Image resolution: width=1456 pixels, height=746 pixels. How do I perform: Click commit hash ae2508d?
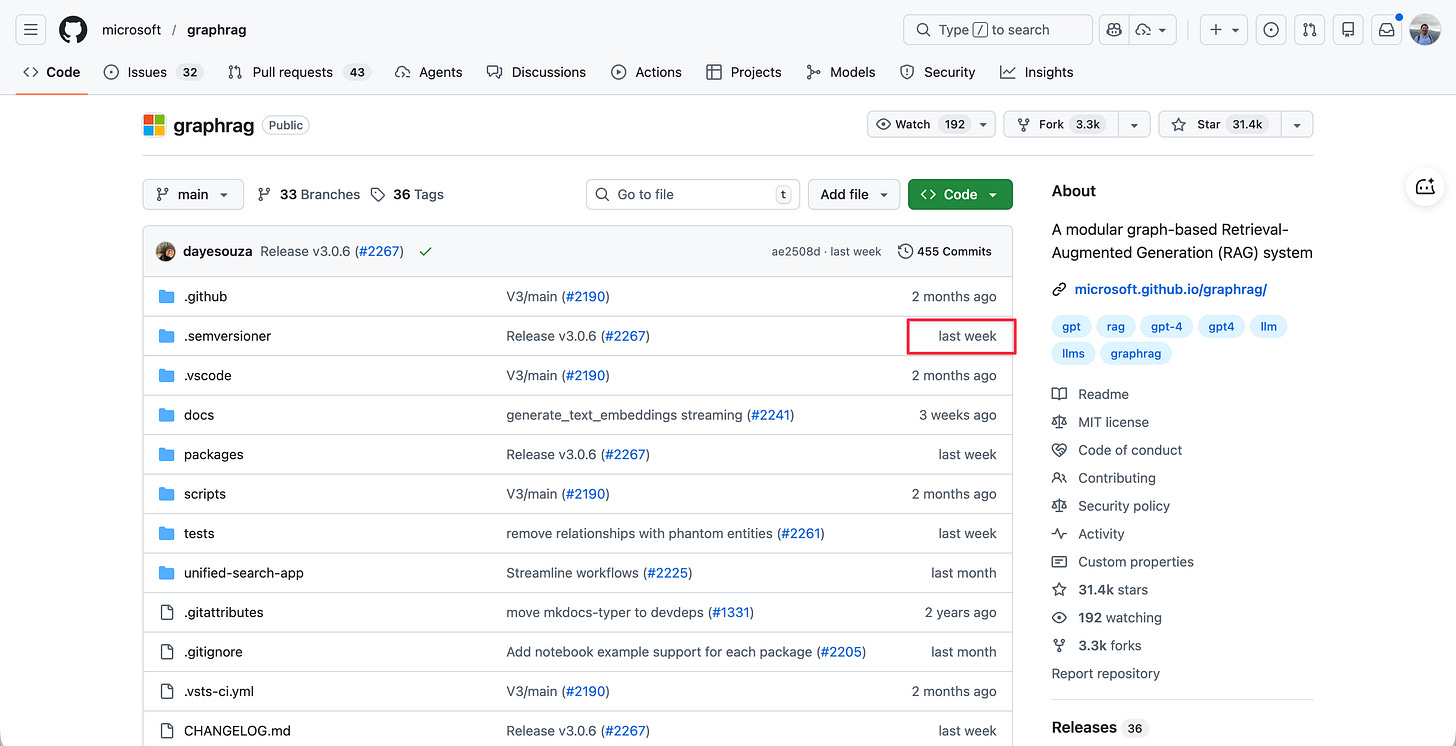coord(795,251)
